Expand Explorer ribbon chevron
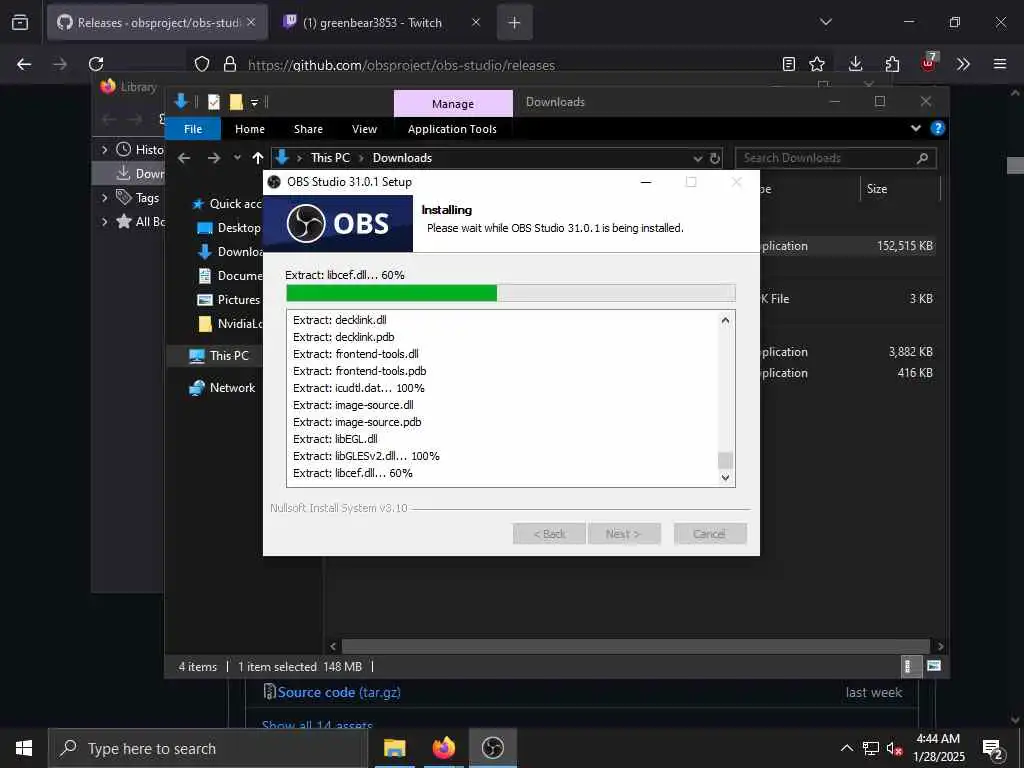Screen dimensions: 1024x768 (x=916, y=128)
